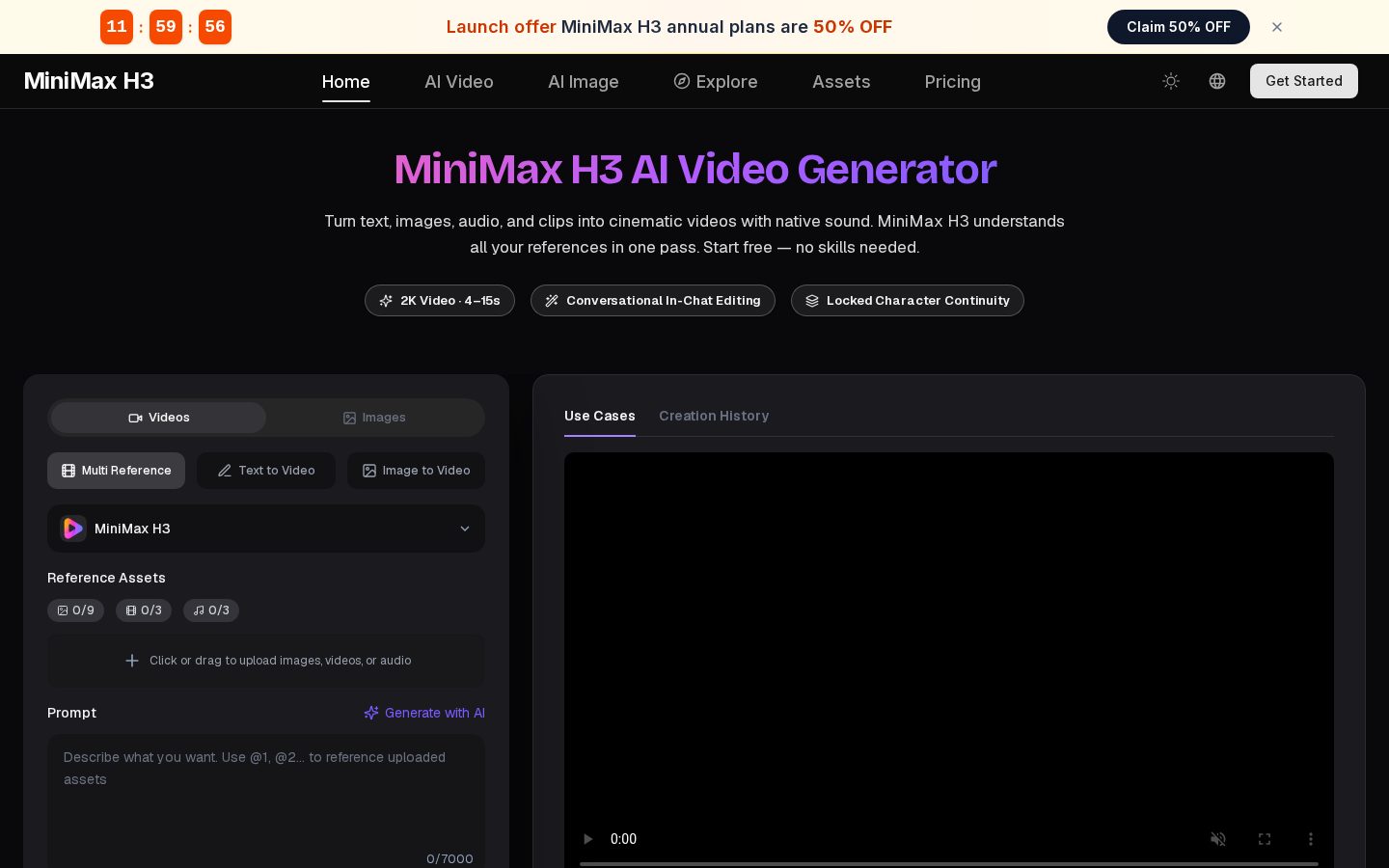Screen dimensions: 1389x868
Task: Open the Explore nav item
Action: (x=716, y=82)
